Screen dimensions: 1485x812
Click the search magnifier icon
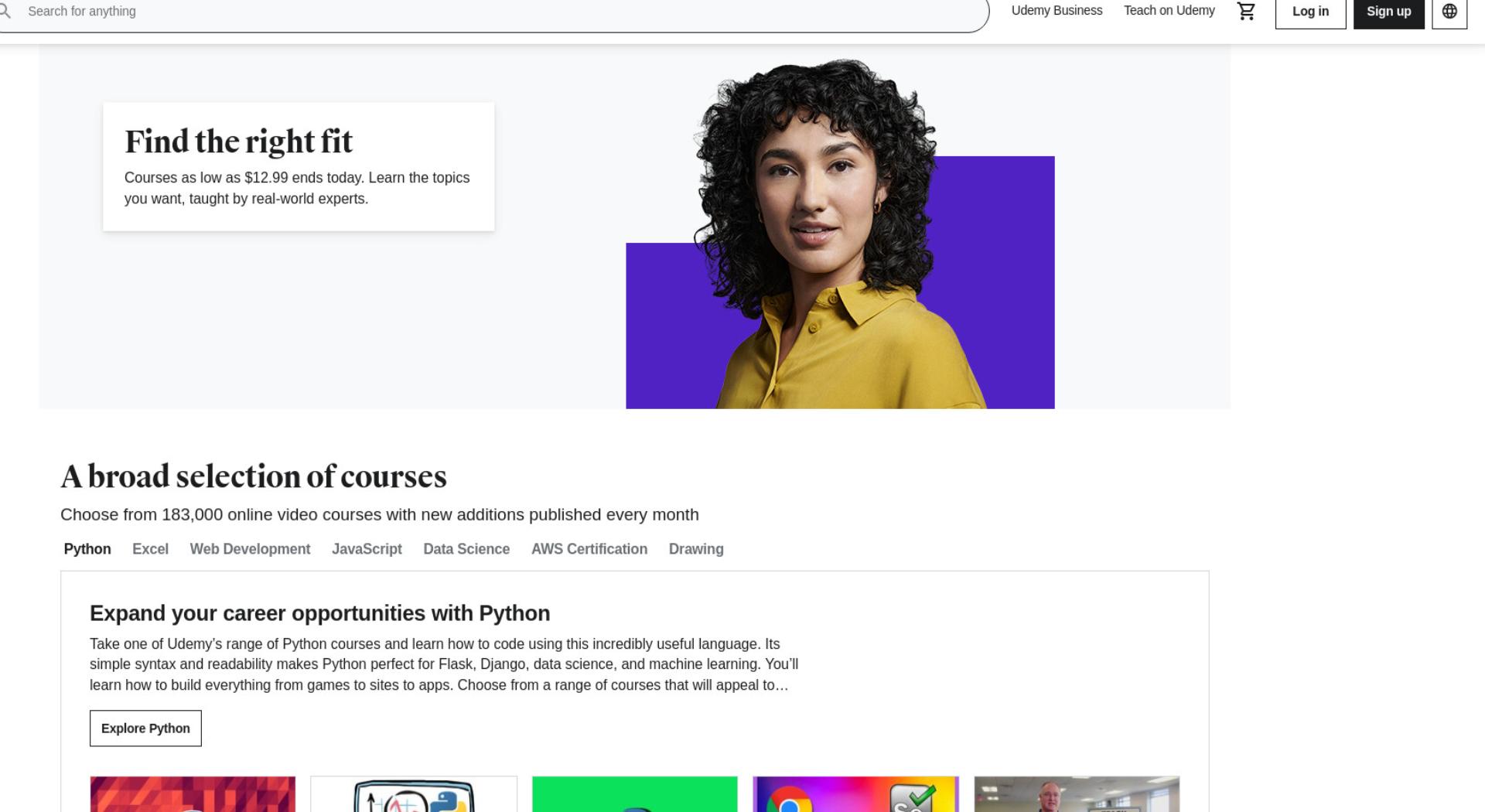pyautogui.click(x=5, y=11)
